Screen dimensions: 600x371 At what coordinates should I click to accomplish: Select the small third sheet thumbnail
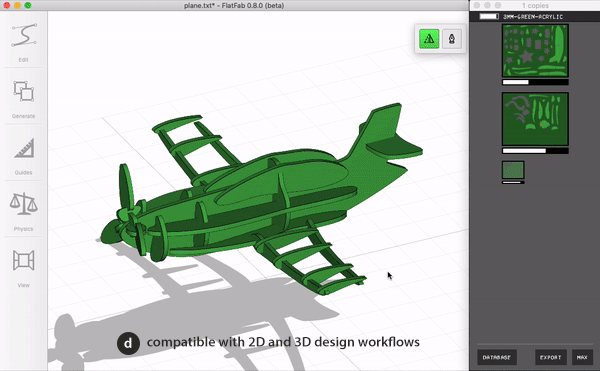513,170
